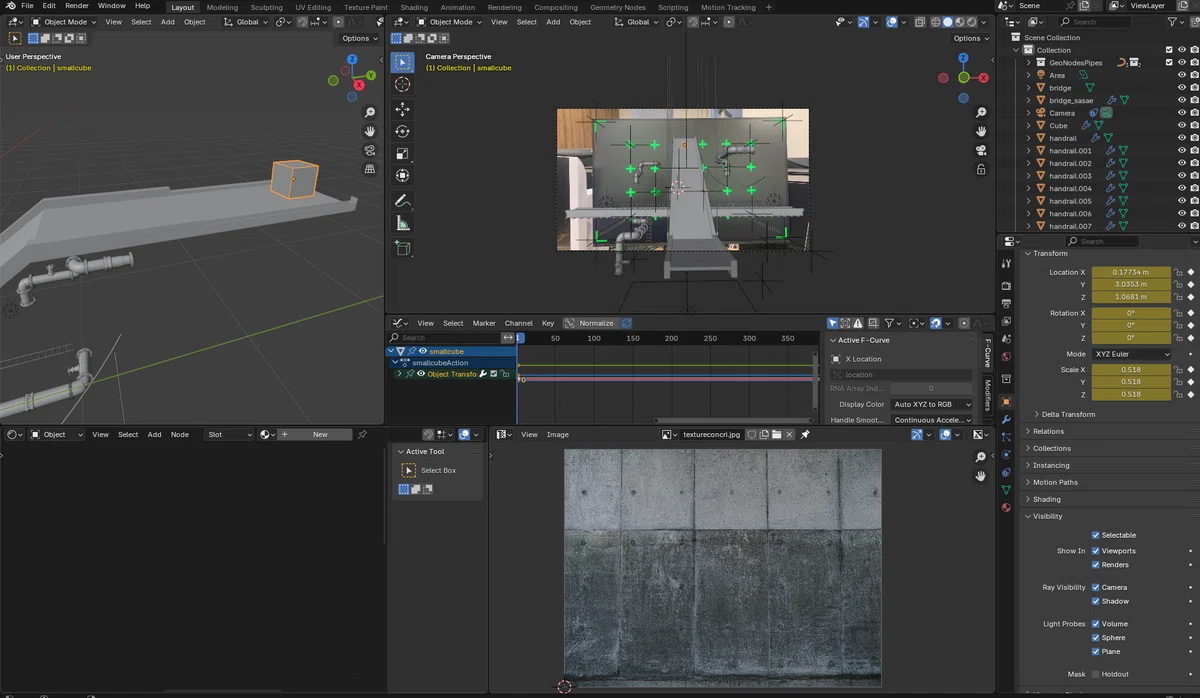Screen dimensions: 1200x698
Task: Open the File menu
Action: 27,6
